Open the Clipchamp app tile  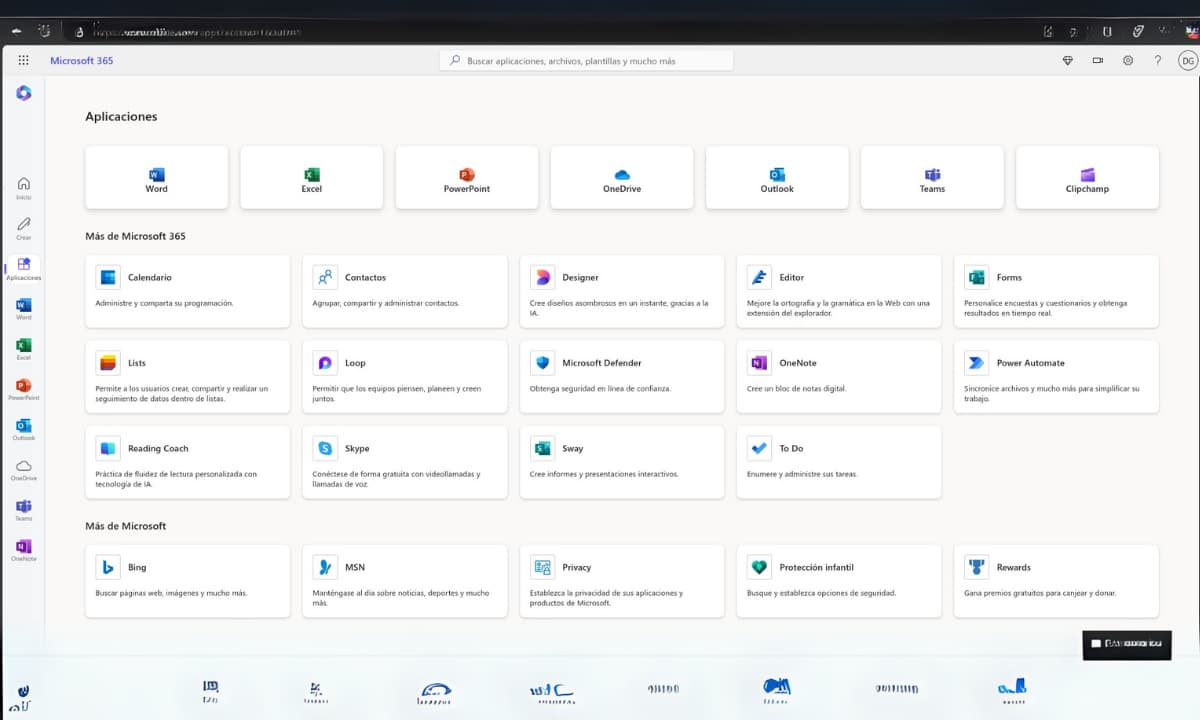[x=1087, y=178]
